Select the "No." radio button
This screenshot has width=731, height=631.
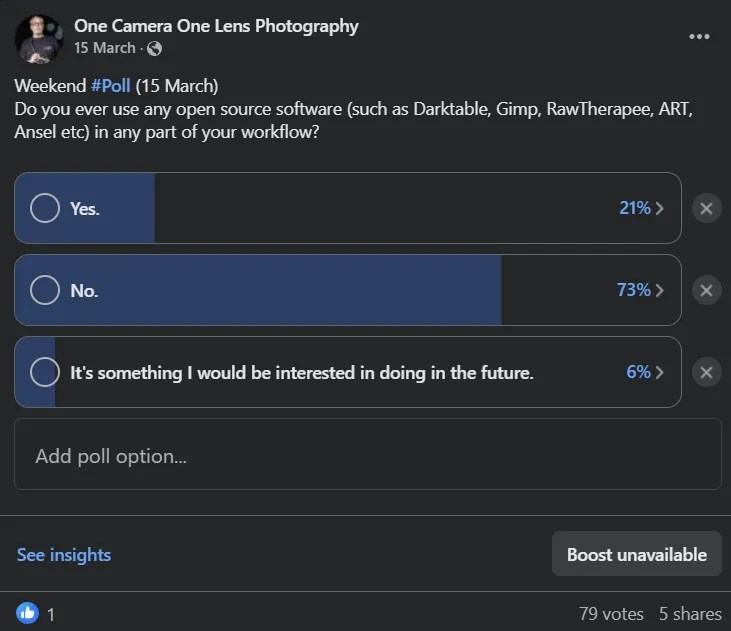click(x=45, y=290)
